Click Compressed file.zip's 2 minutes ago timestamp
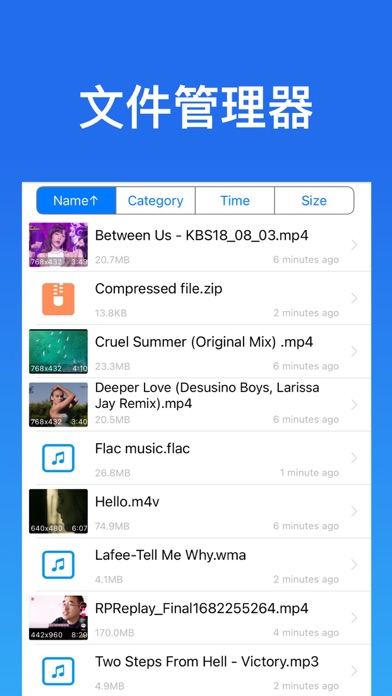The height and width of the screenshot is (696, 392). (306, 313)
